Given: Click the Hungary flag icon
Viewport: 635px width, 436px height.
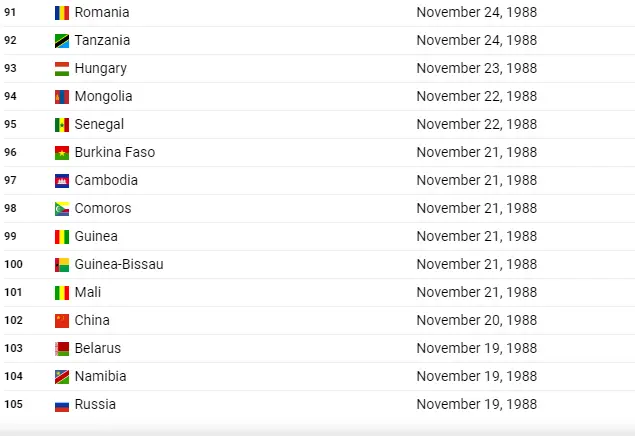Looking at the screenshot, I should point(62,69).
